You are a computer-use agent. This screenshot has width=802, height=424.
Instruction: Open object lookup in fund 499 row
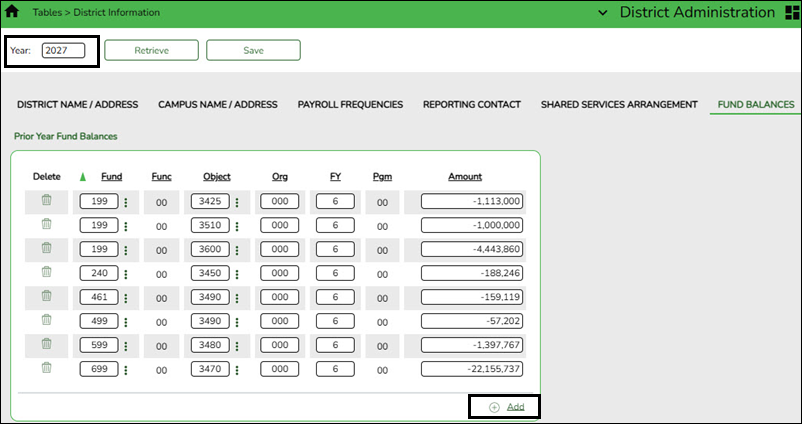point(237,322)
